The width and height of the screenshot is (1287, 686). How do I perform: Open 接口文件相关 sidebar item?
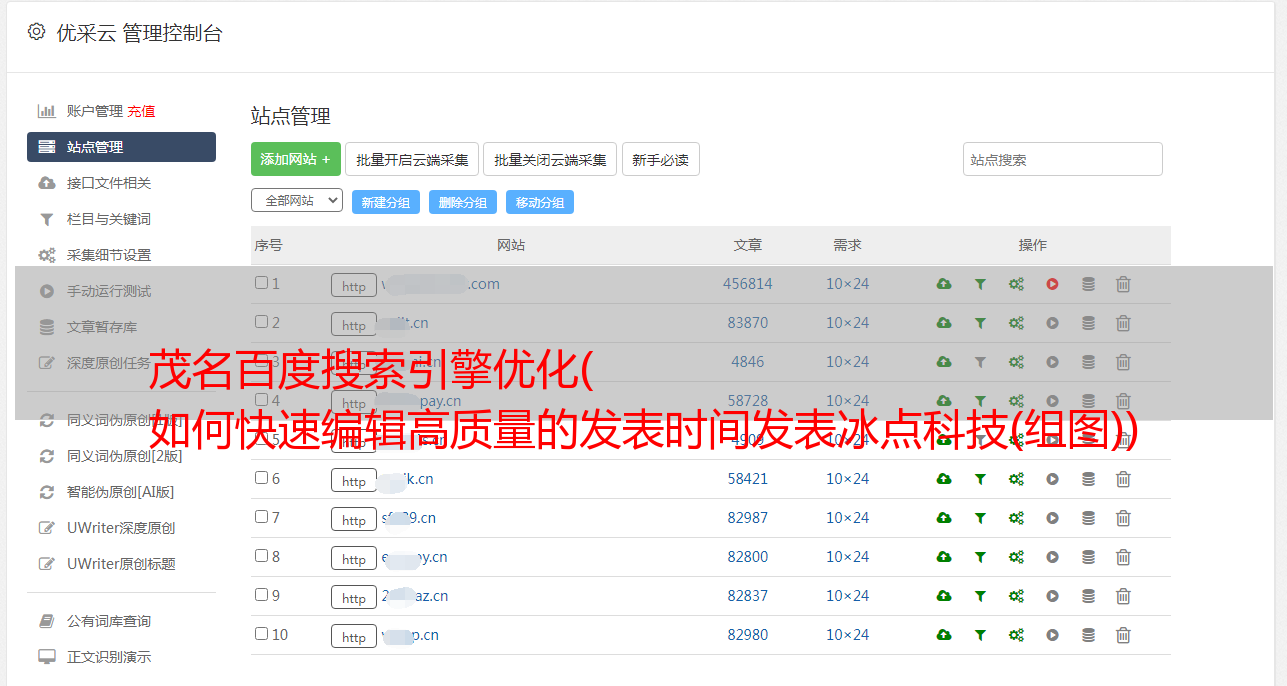point(108,183)
